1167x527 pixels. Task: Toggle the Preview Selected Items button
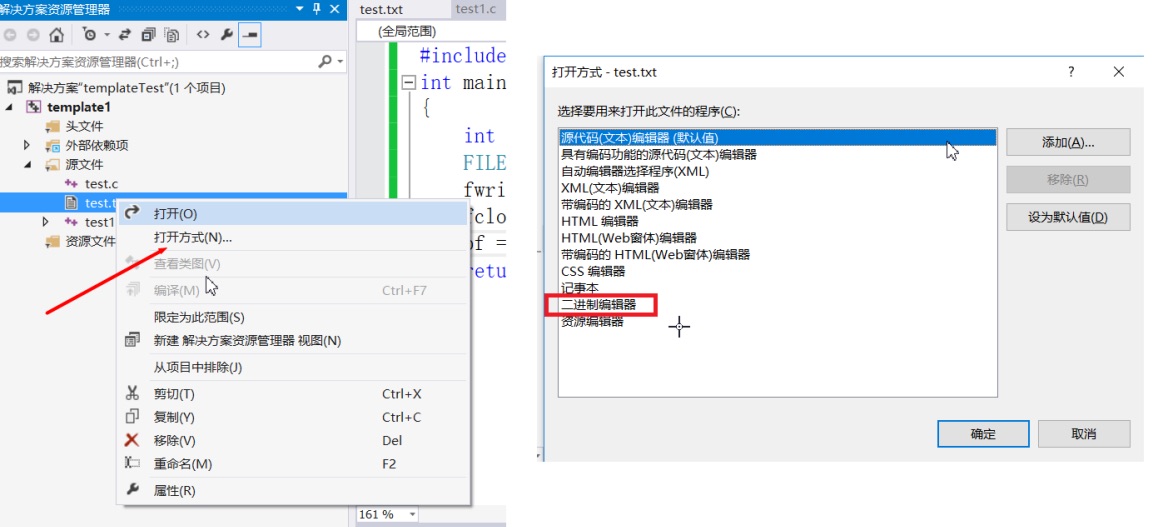(x=249, y=35)
